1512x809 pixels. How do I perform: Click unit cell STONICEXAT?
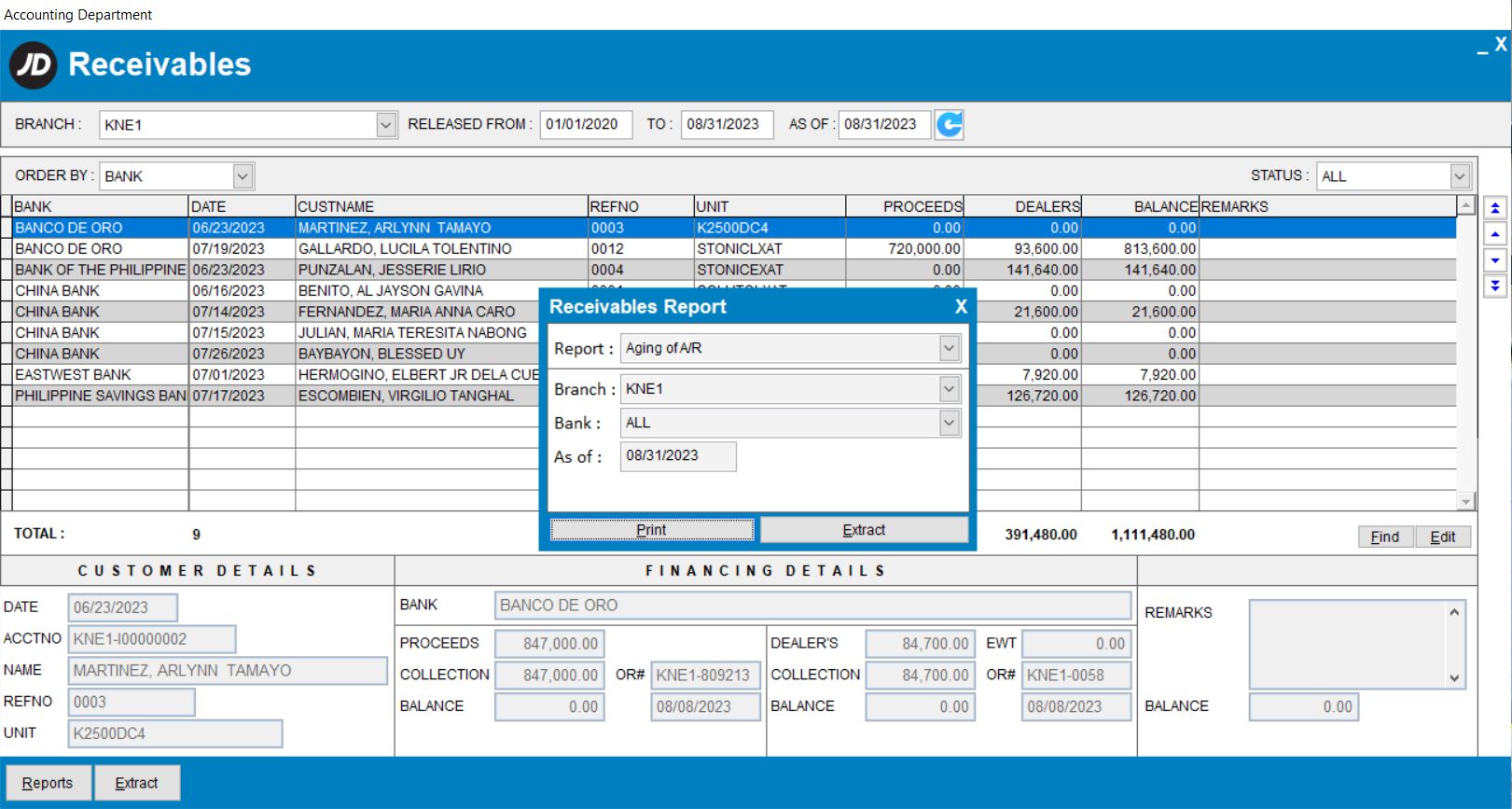coord(770,270)
